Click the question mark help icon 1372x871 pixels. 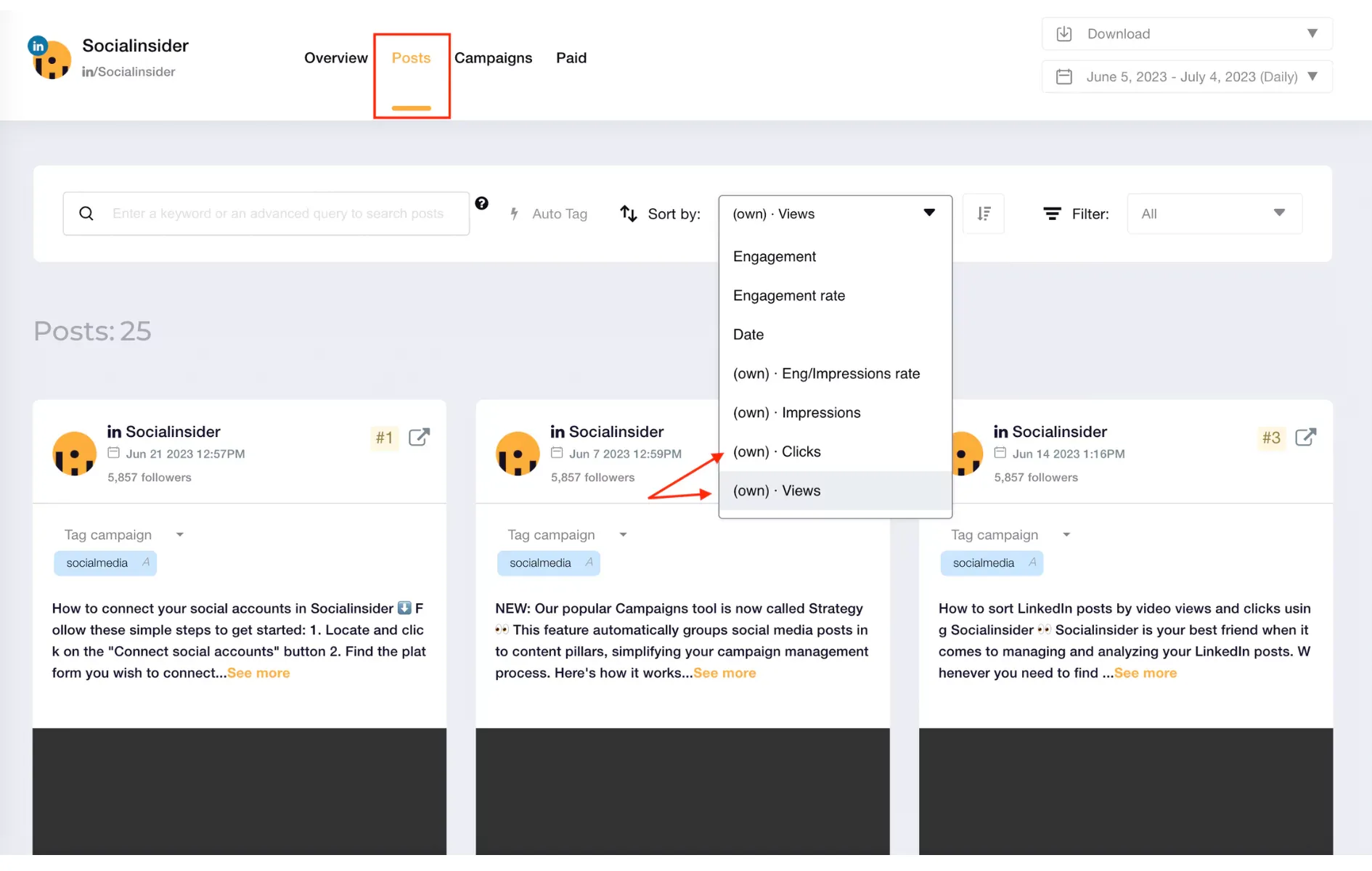click(x=481, y=203)
